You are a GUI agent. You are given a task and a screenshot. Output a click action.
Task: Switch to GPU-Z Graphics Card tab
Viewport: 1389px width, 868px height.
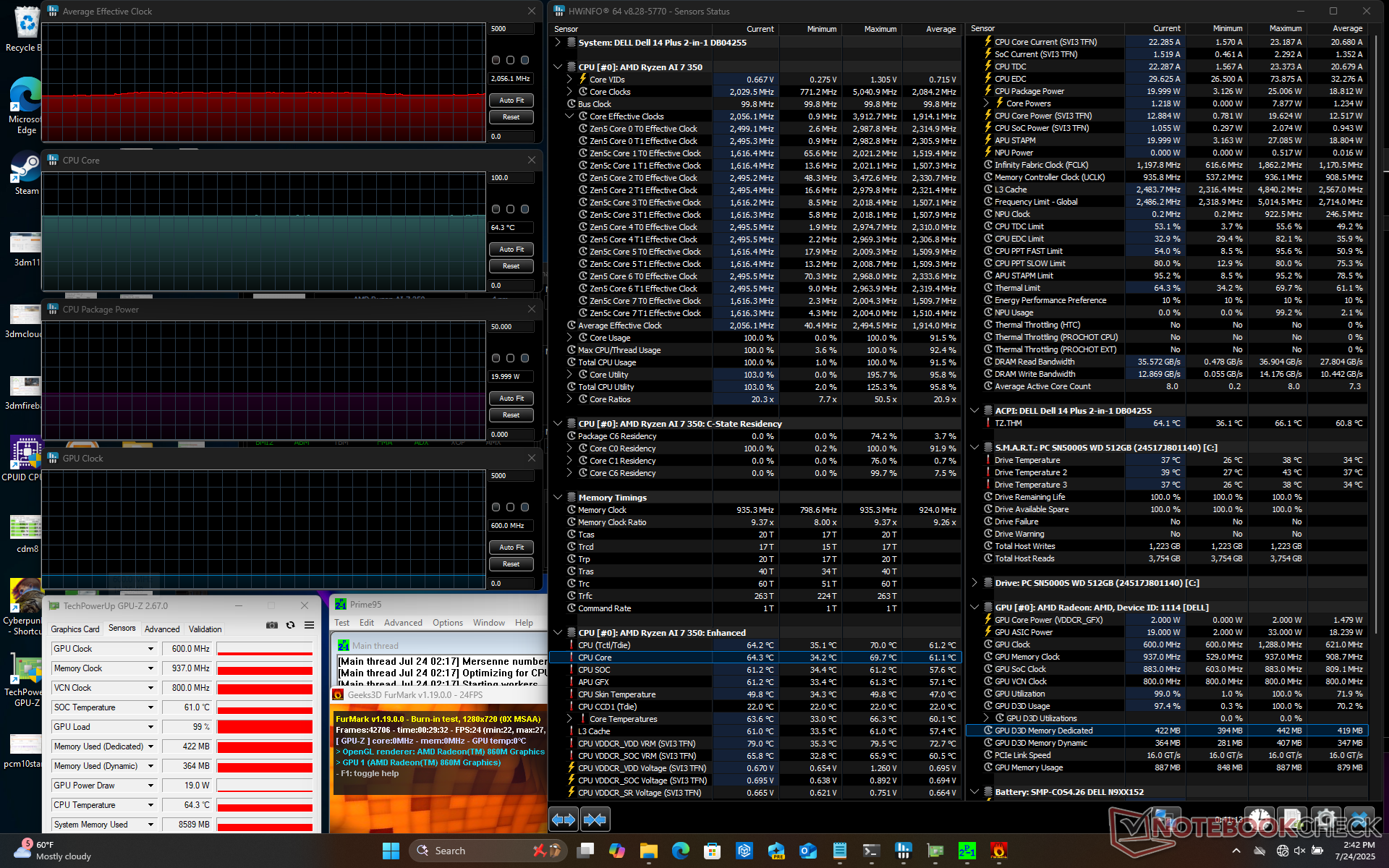tap(75, 629)
